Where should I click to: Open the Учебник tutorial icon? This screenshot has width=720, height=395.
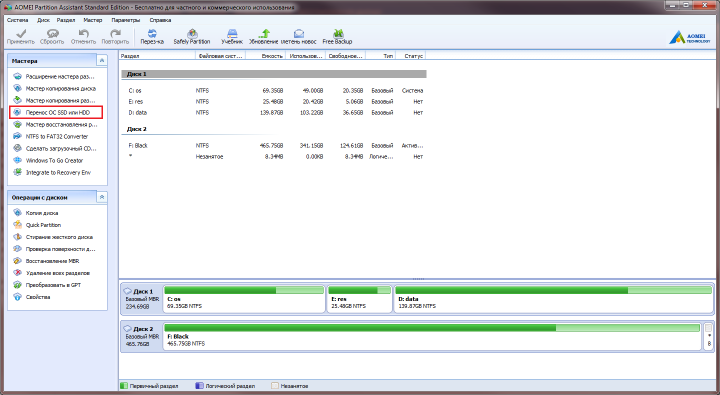(x=232, y=34)
